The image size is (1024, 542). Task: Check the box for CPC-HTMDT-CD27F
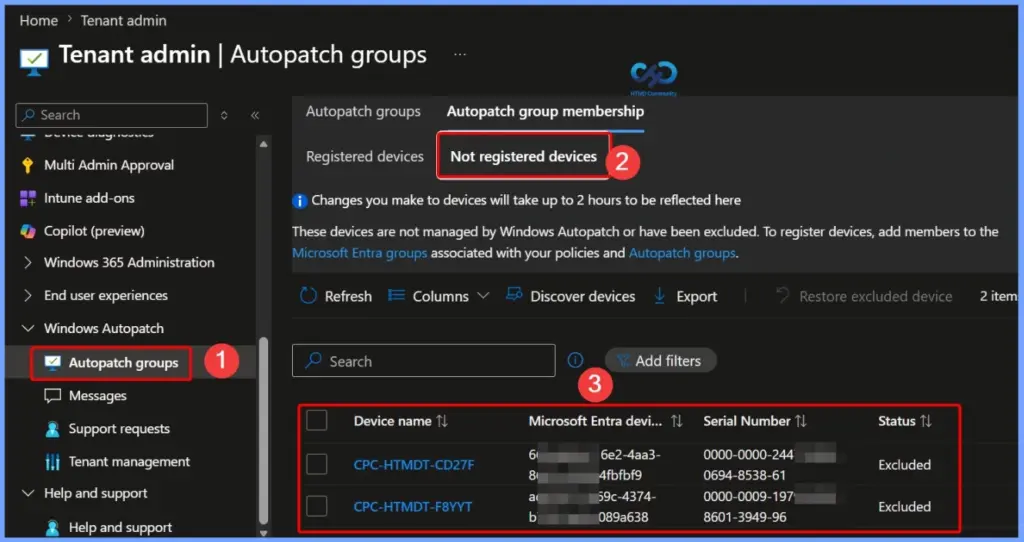tap(317, 464)
